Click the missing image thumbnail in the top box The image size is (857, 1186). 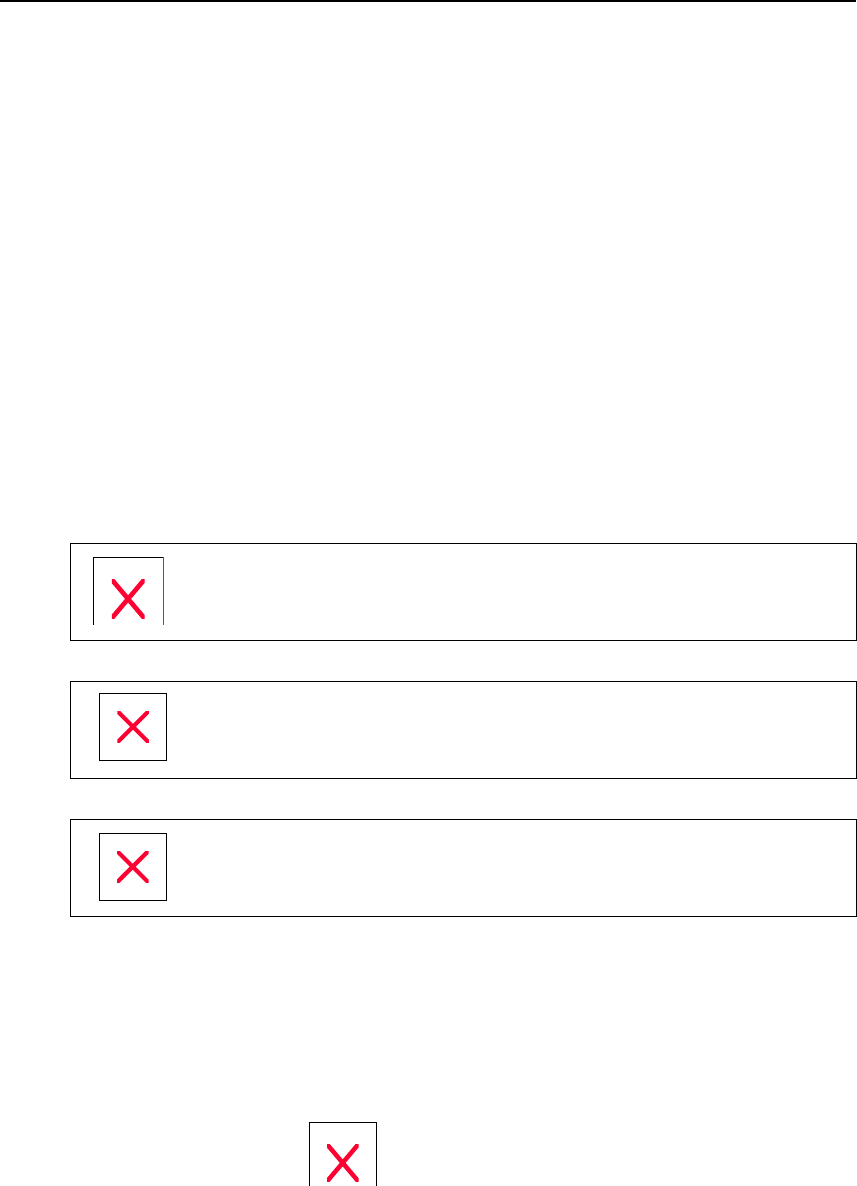(129, 592)
